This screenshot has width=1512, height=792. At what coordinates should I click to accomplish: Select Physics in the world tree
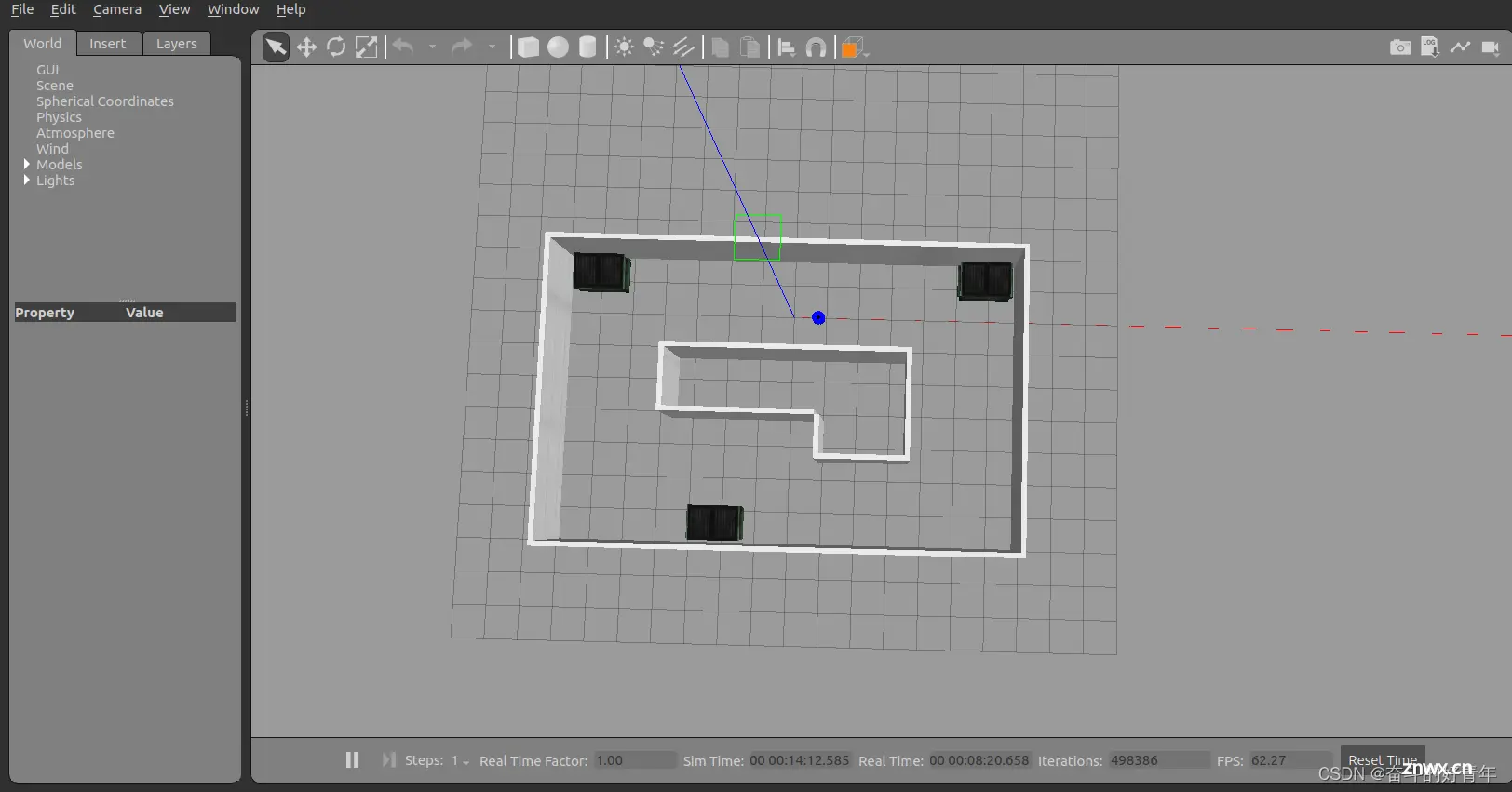pyautogui.click(x=59, y=117)
